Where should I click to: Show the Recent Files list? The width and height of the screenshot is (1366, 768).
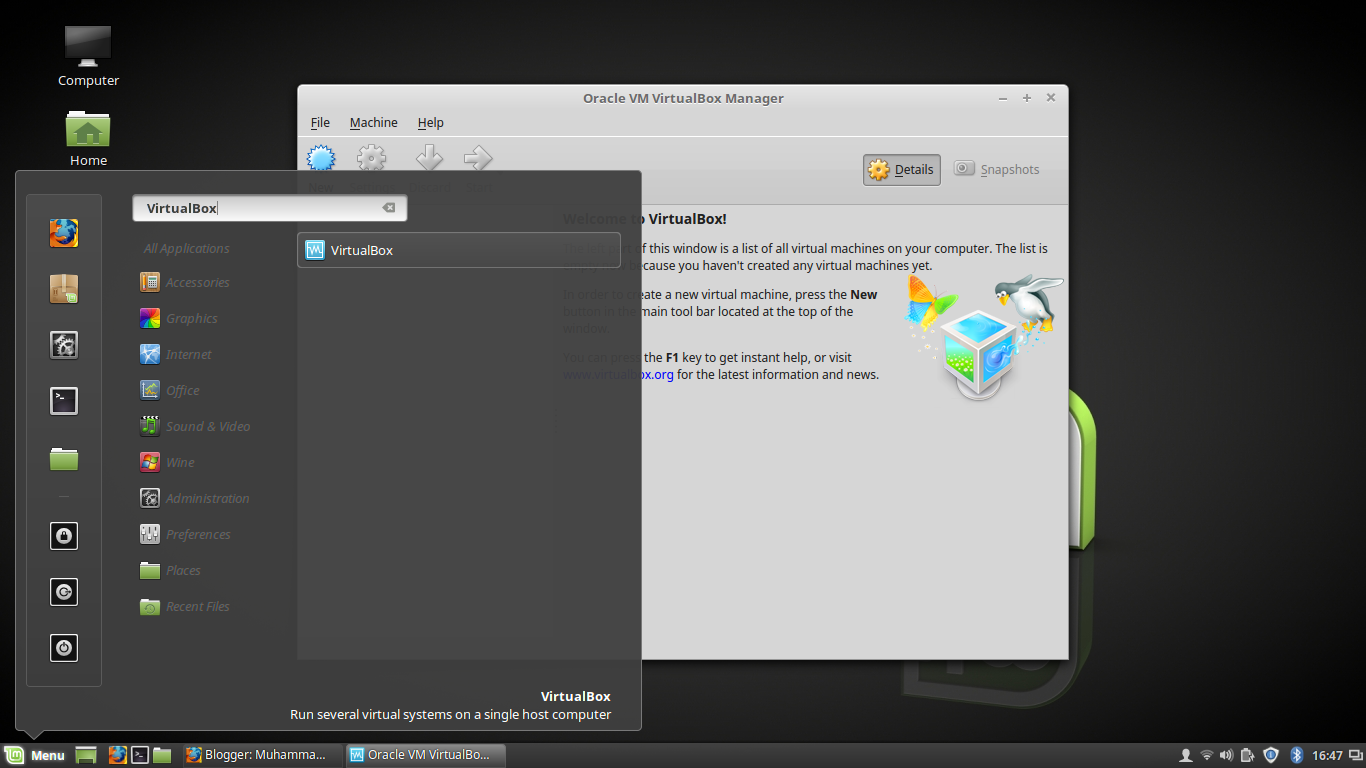(x=196, y=606)
